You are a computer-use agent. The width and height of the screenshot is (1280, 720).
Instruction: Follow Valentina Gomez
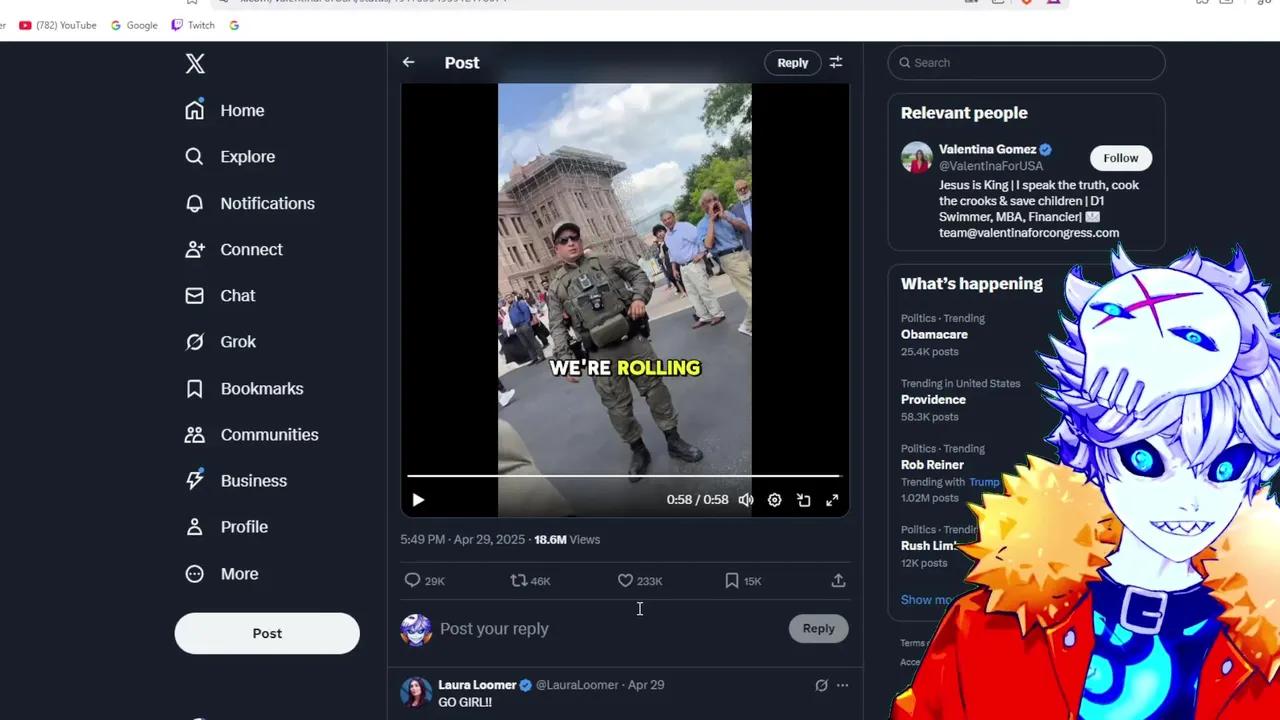1120,158
